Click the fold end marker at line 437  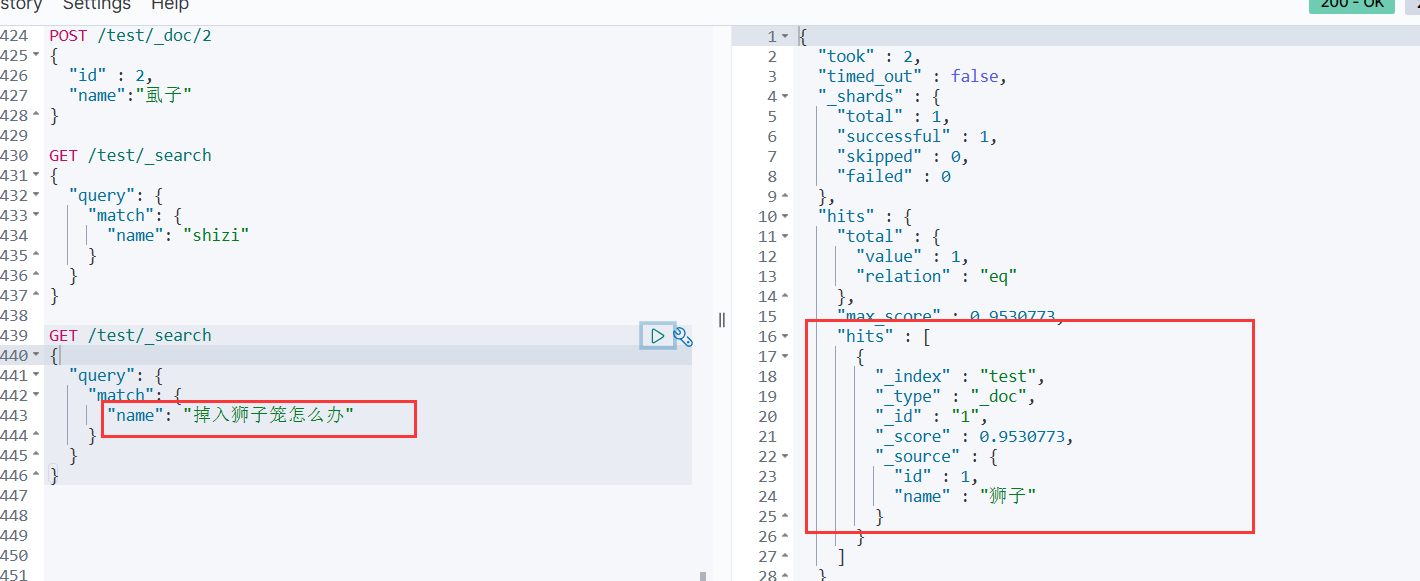37,296
